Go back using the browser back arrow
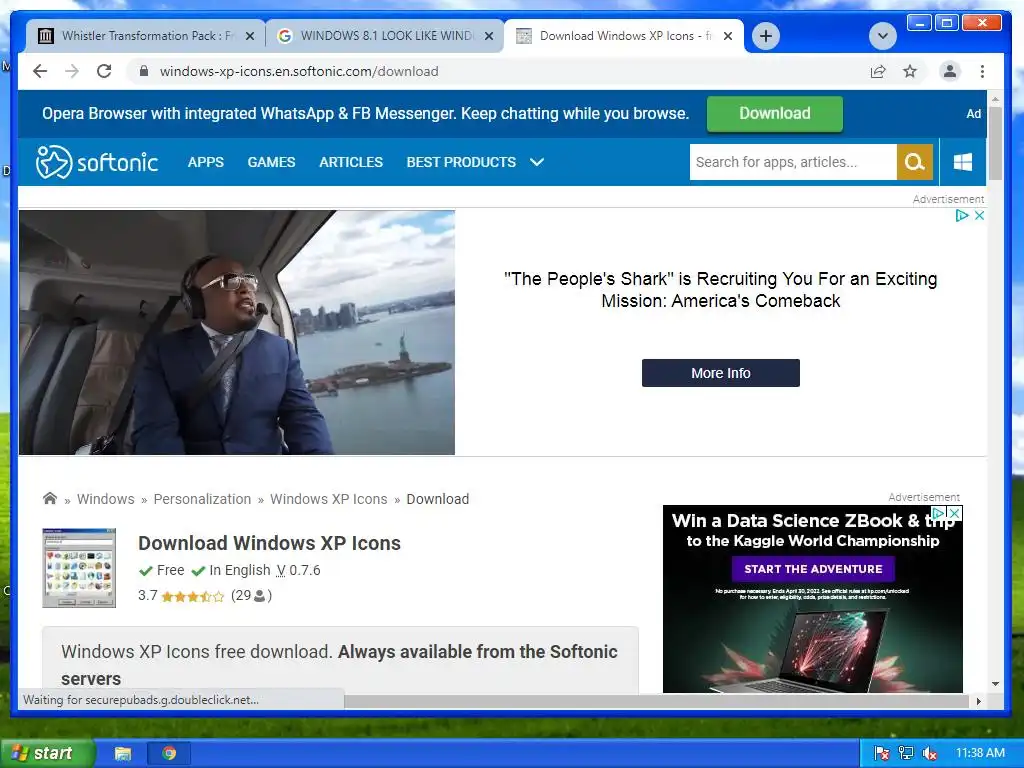 [x=40, y=71]
